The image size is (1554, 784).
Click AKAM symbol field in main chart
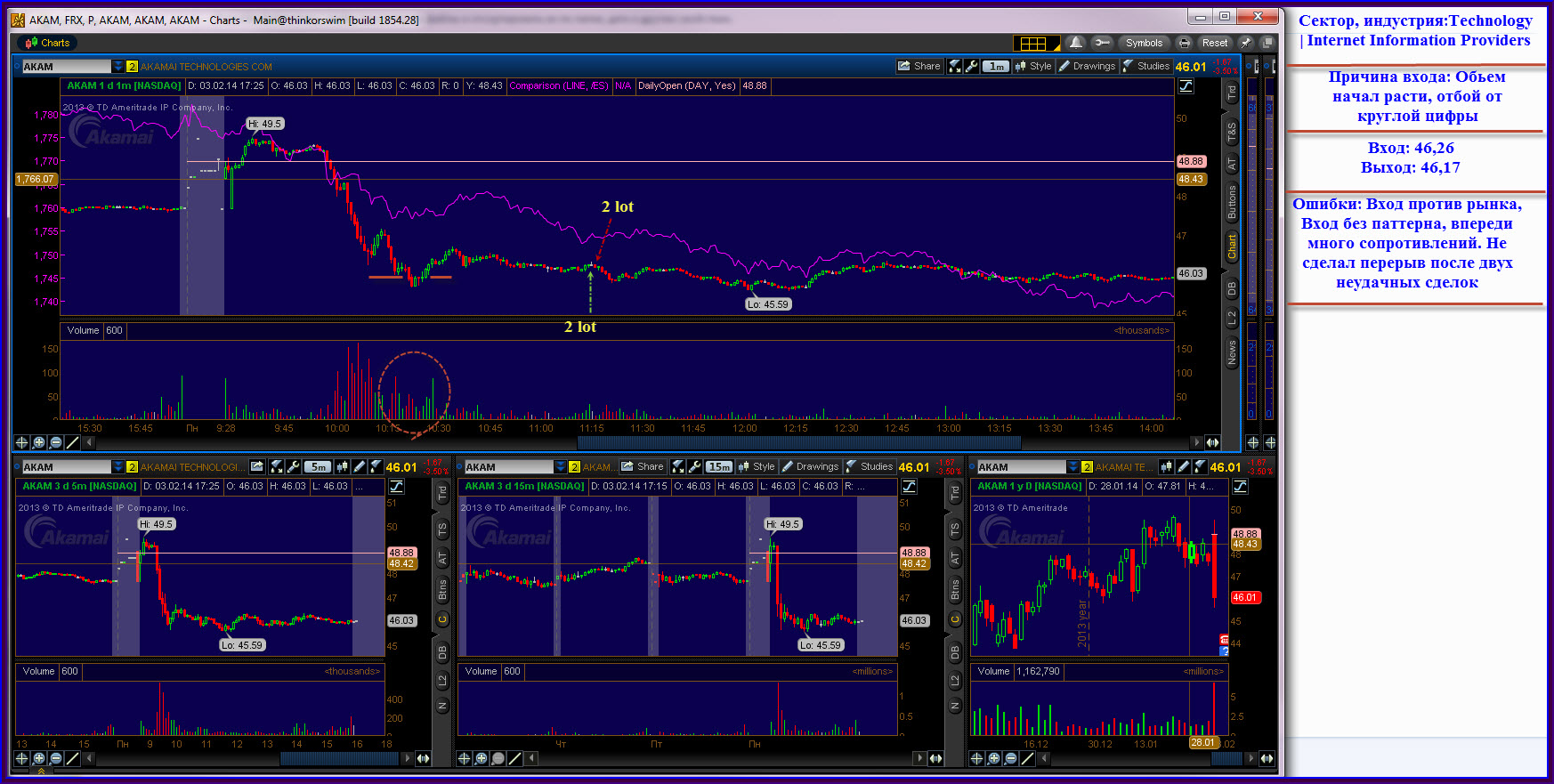[x=67, y=67]
